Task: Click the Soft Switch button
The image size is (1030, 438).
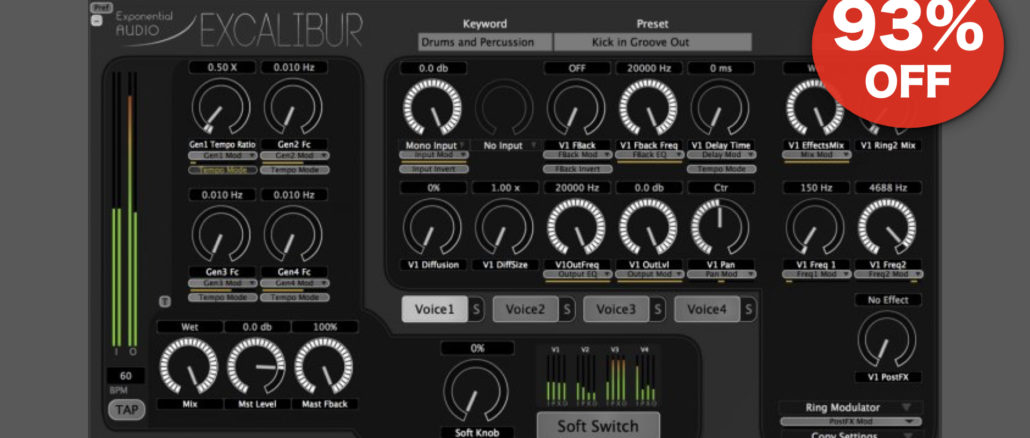Action: click(x=598, y=426)
